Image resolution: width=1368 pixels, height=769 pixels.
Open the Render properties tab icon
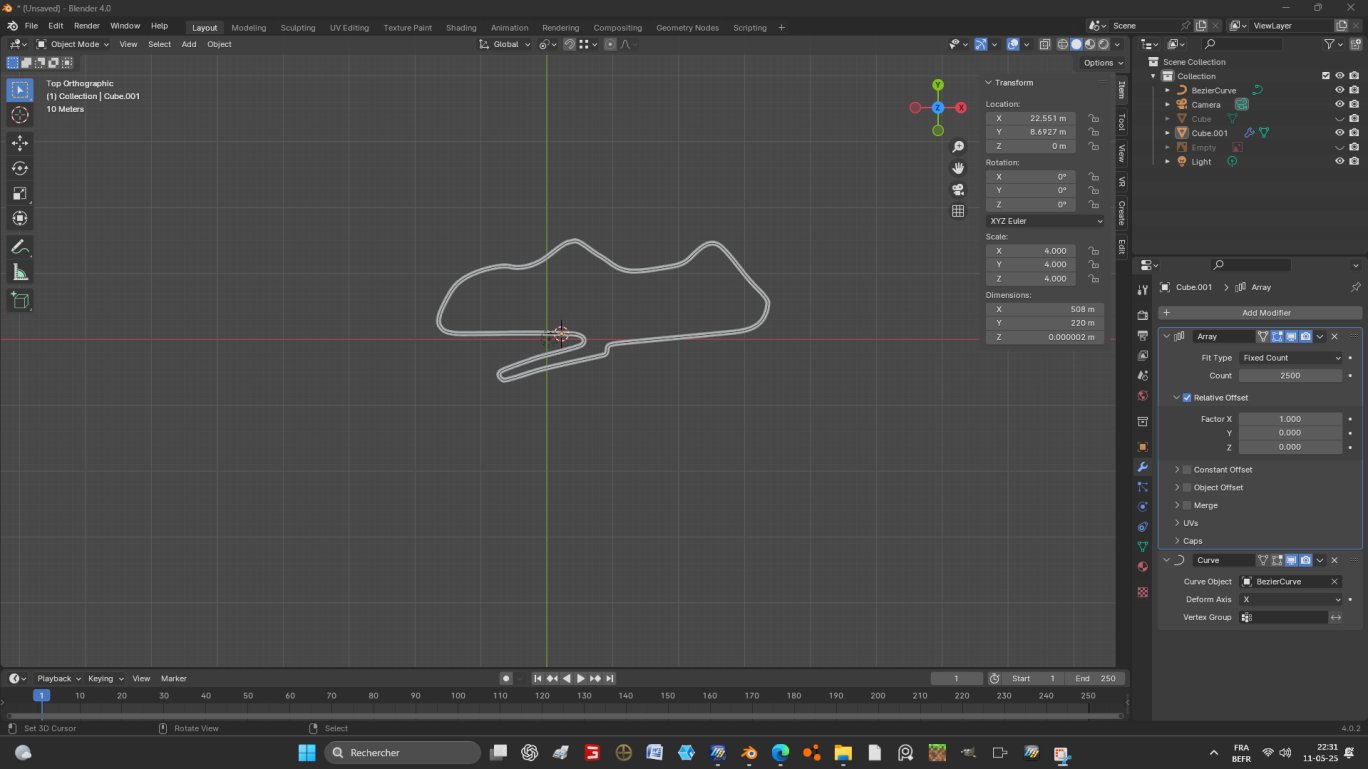point(1143,316)
